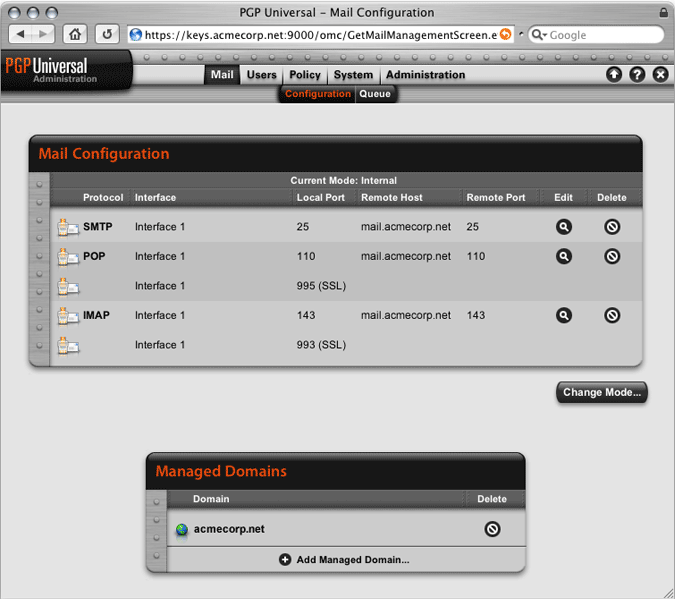The width and height of the screenshot is (675, 599).
Task: Click the 993 (SSL) local port value
Action: click(x=321, y=345)
